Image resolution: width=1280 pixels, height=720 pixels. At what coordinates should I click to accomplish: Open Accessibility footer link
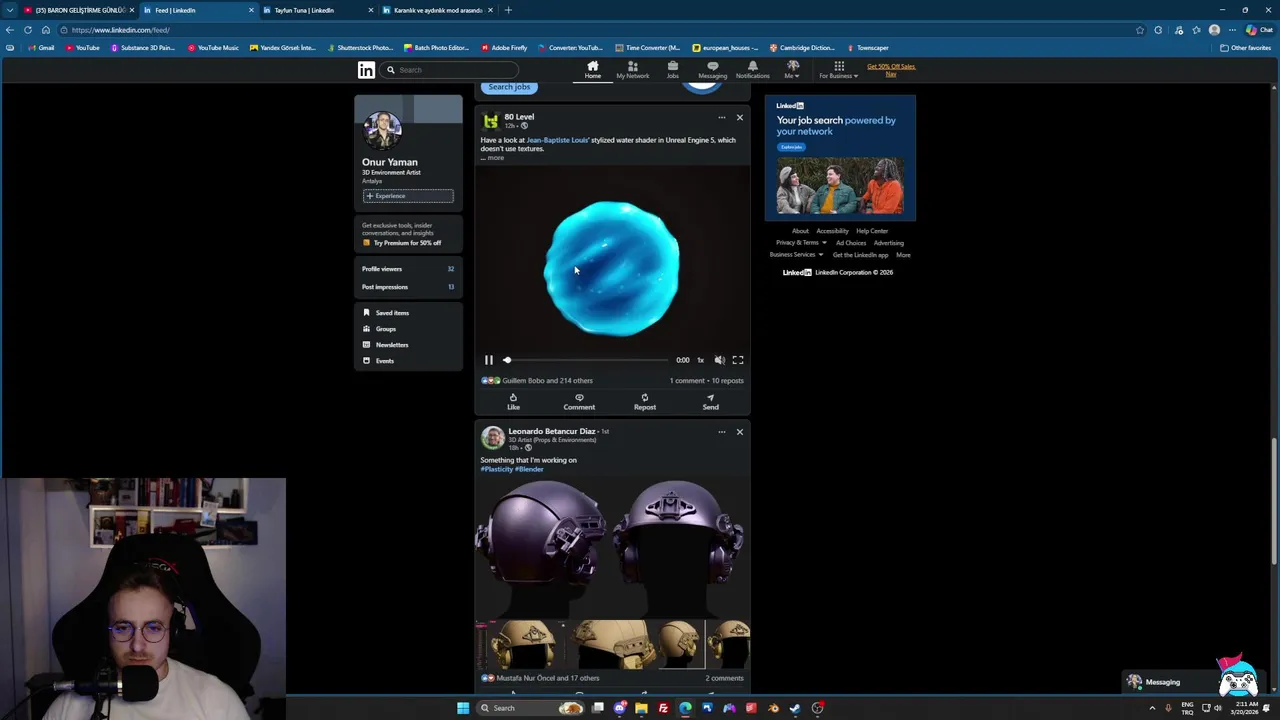tap(832, 231)
